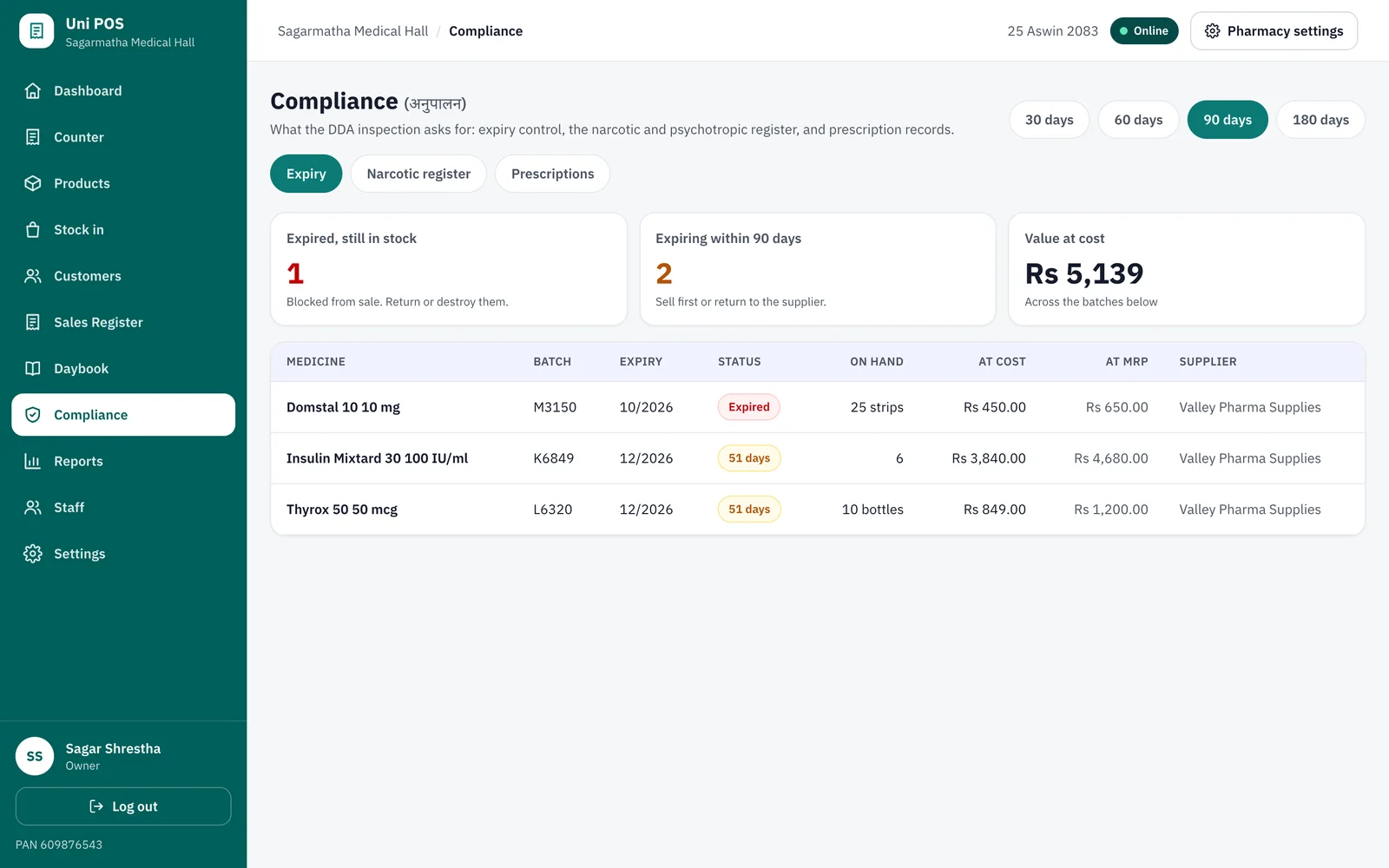Navigate to Stock in
The width and height of the screenshot is (1389, 868).
(x=123, y=230)
